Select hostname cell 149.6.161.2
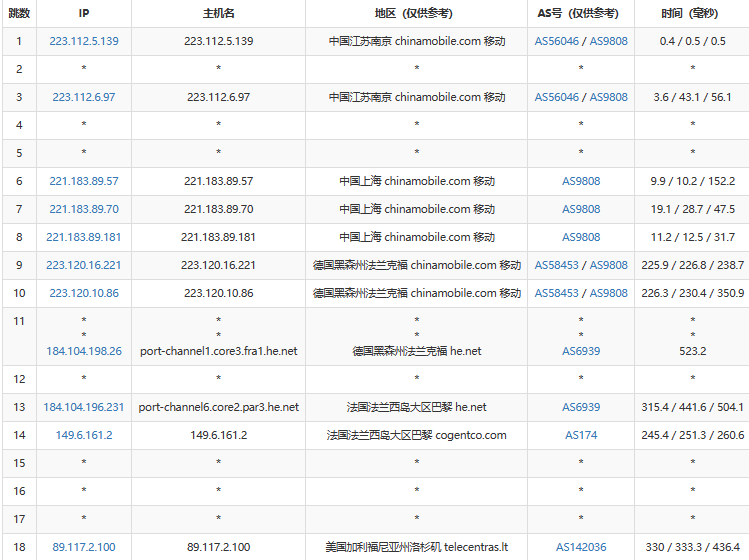 point(218,435)
